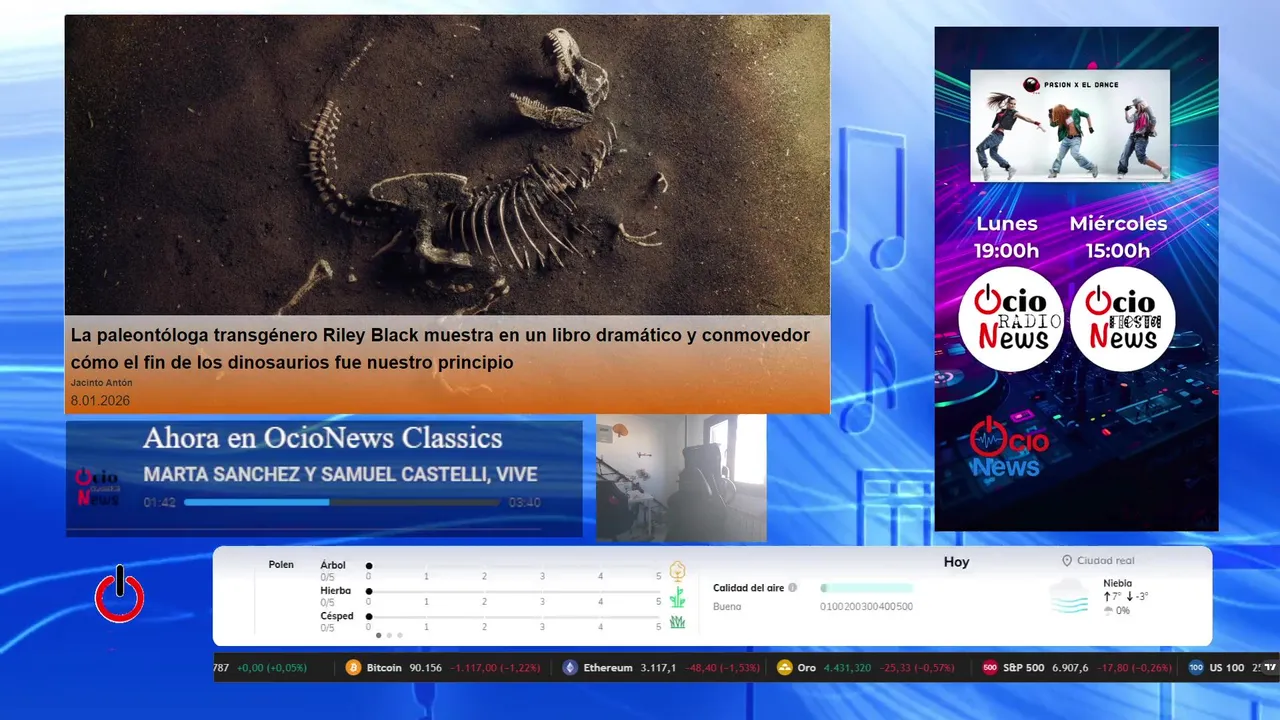Click the Polen label
Image resolution: width=1280 pixels, height=720 pixels.
(x=281, y=565)
